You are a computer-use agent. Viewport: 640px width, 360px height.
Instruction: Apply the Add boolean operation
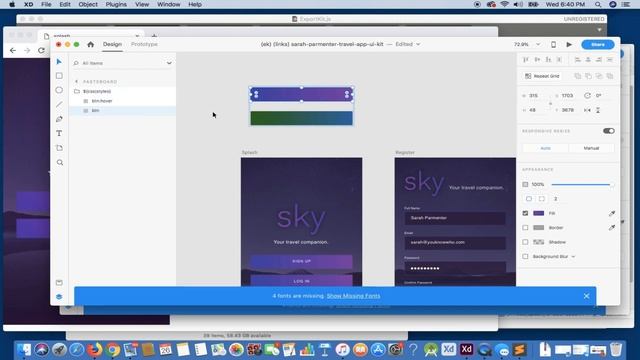pyautogui.click(x=577, y=76)
